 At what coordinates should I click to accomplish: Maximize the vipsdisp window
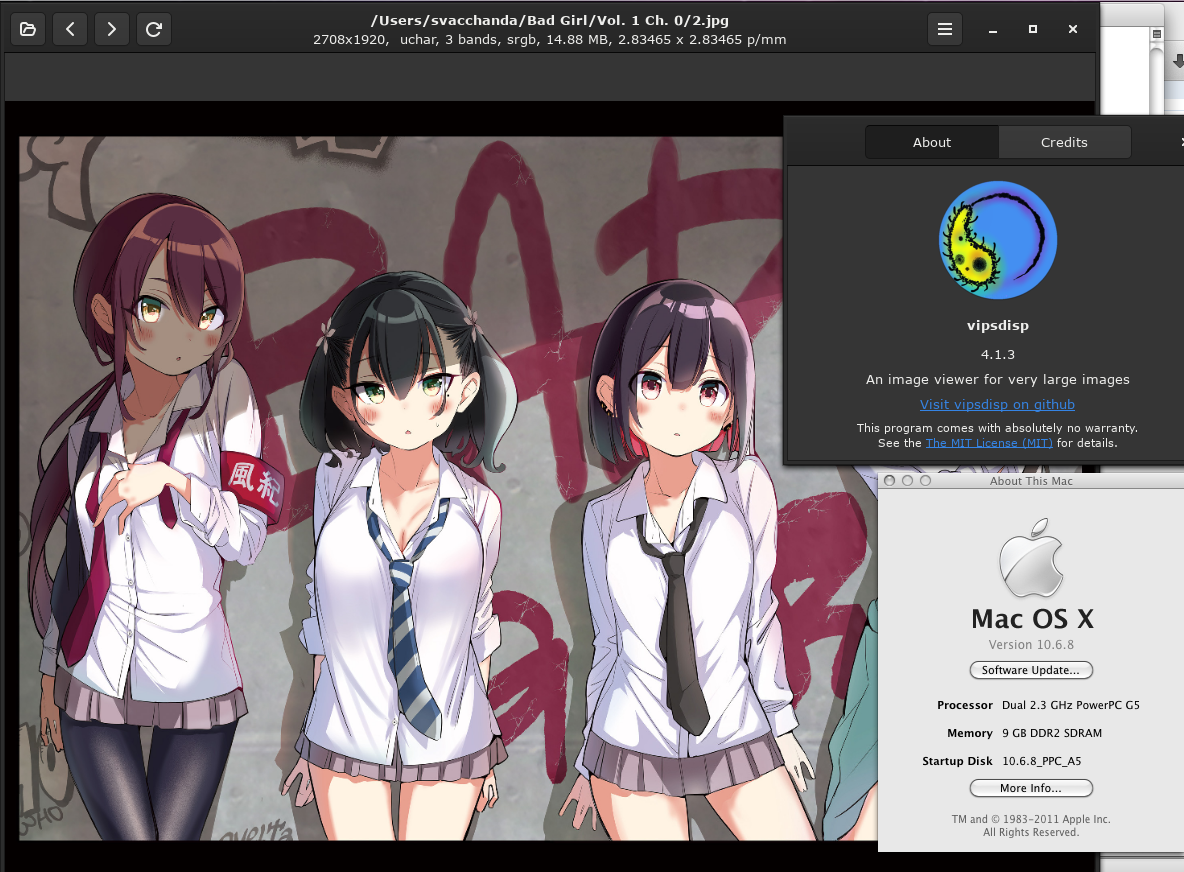(1033, 29)
